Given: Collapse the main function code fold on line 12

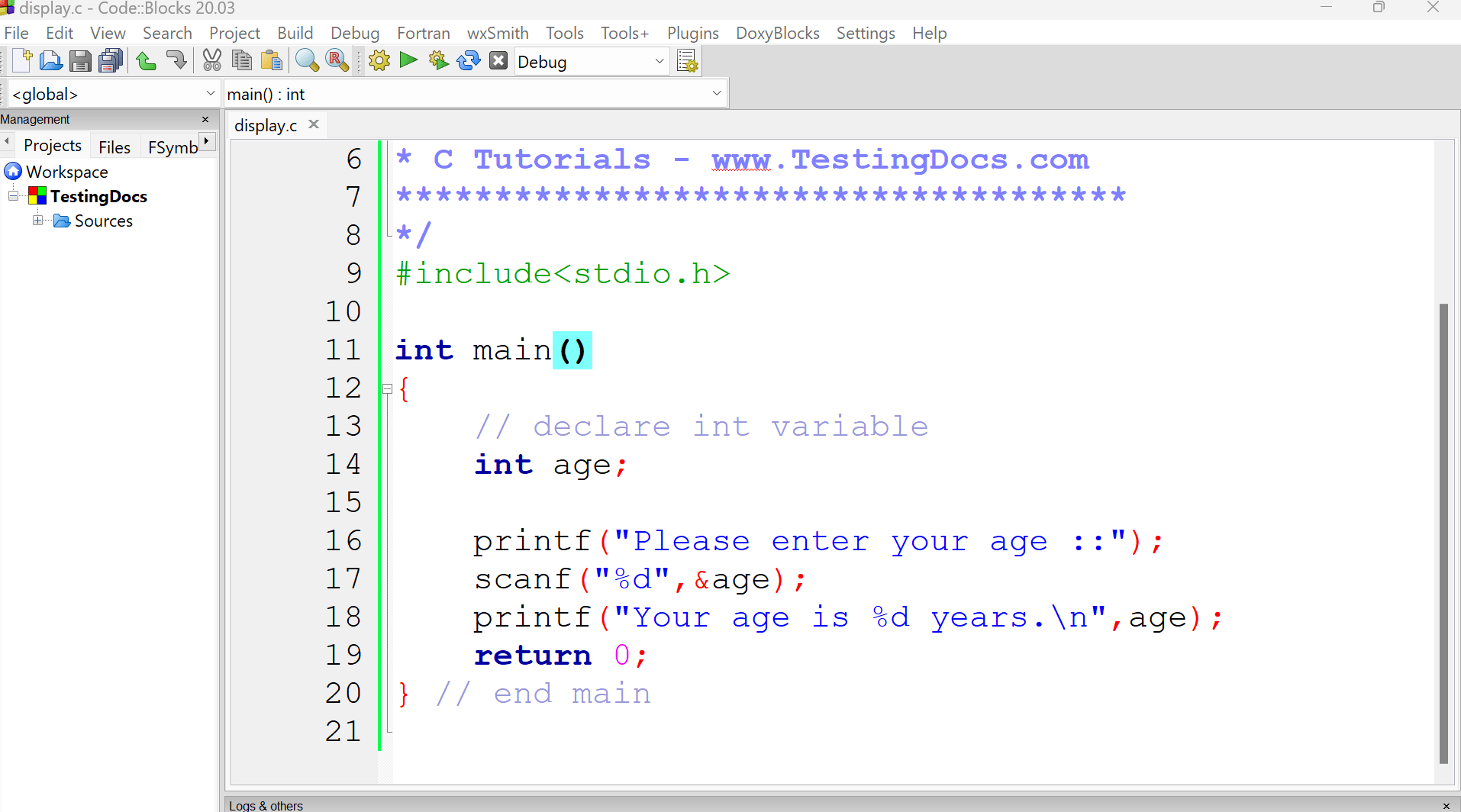Looking at the screenshot, I should coord(388,388).
